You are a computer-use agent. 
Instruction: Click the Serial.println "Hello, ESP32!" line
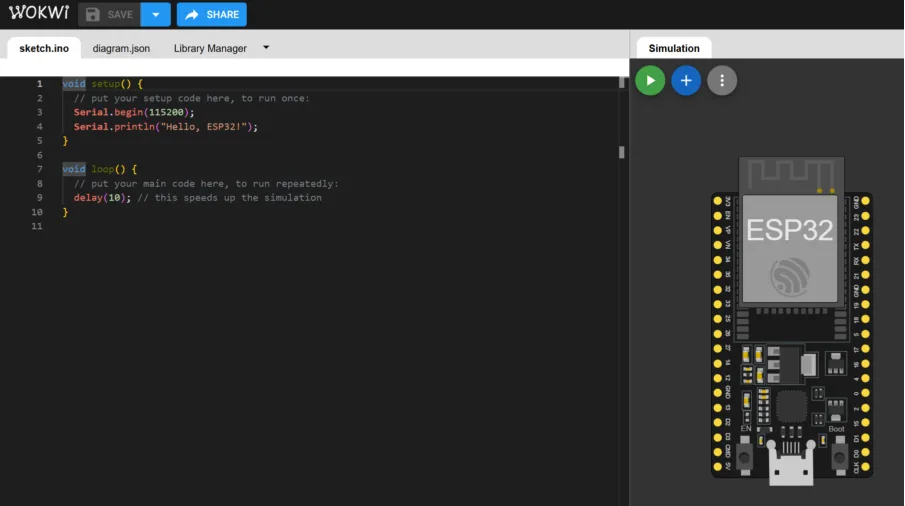point(166,126)
